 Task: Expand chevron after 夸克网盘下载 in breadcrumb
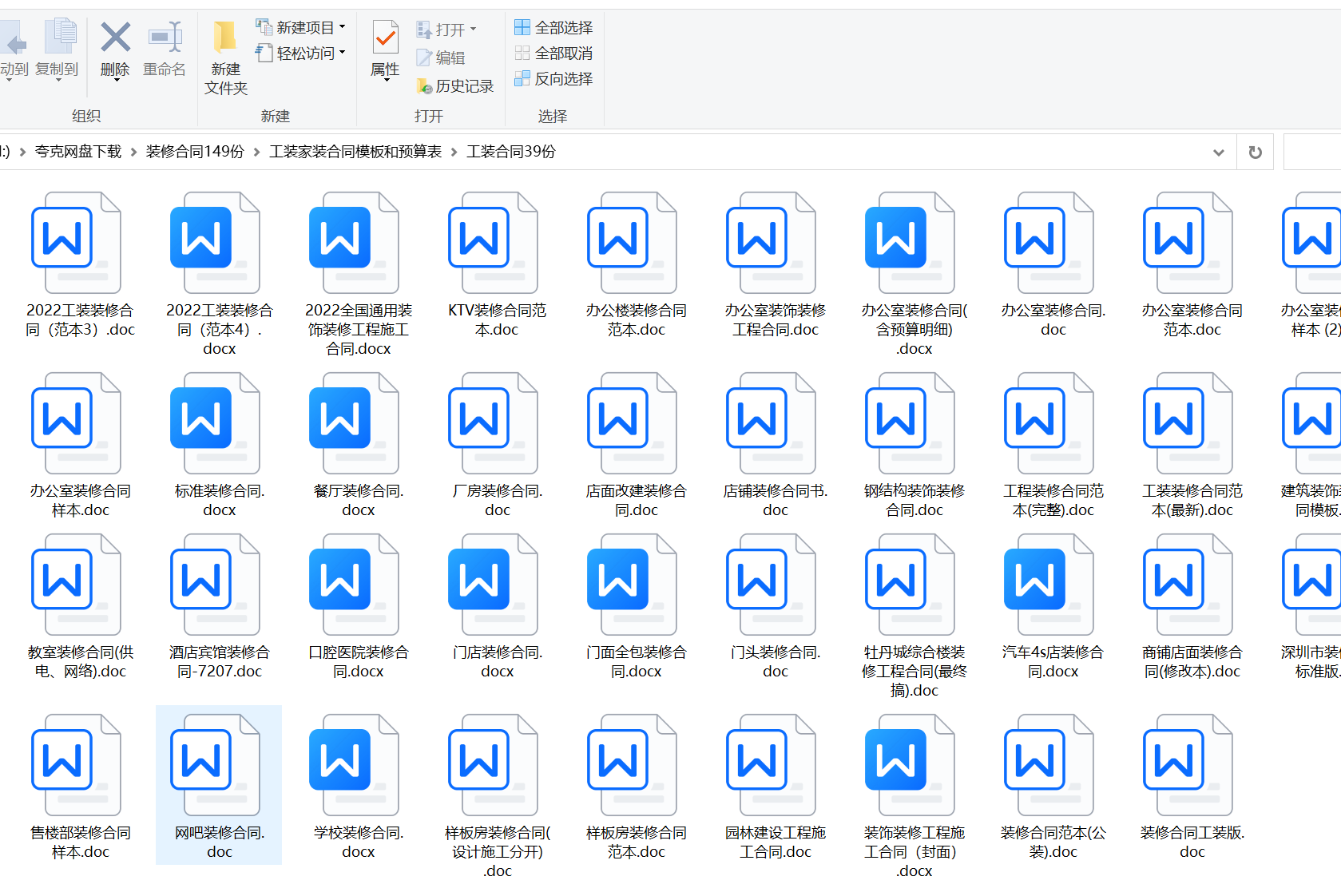(x=133, y=152)
